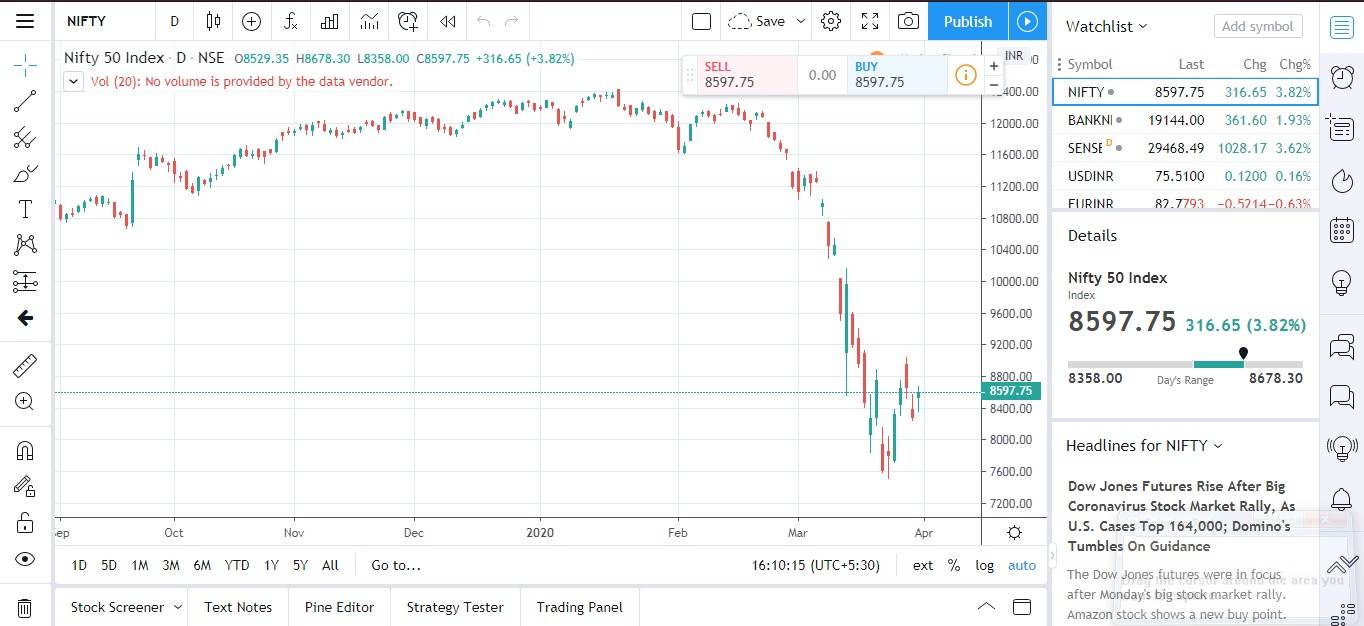
Task: Select the trend line drawing tool
Action: pyautogui.click(x=25, y=100)
